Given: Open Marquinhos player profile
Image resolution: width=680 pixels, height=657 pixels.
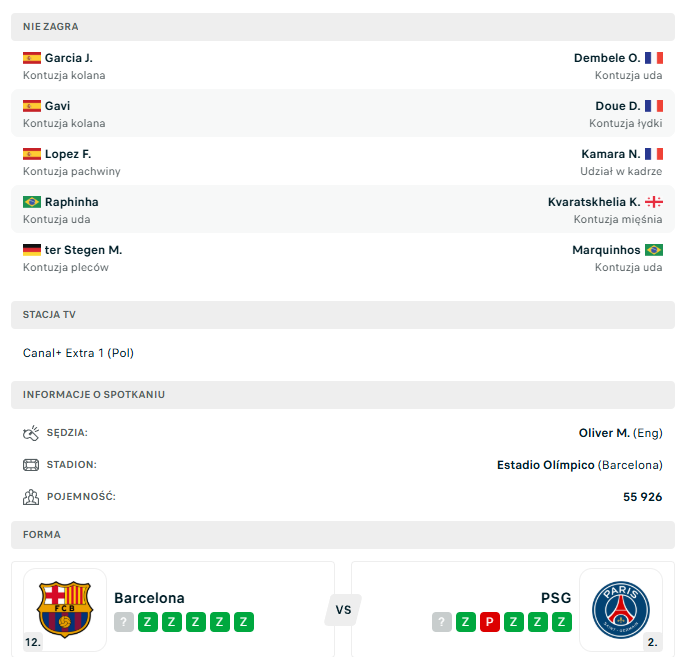Looking at the screenshot, I should (606, 250).
